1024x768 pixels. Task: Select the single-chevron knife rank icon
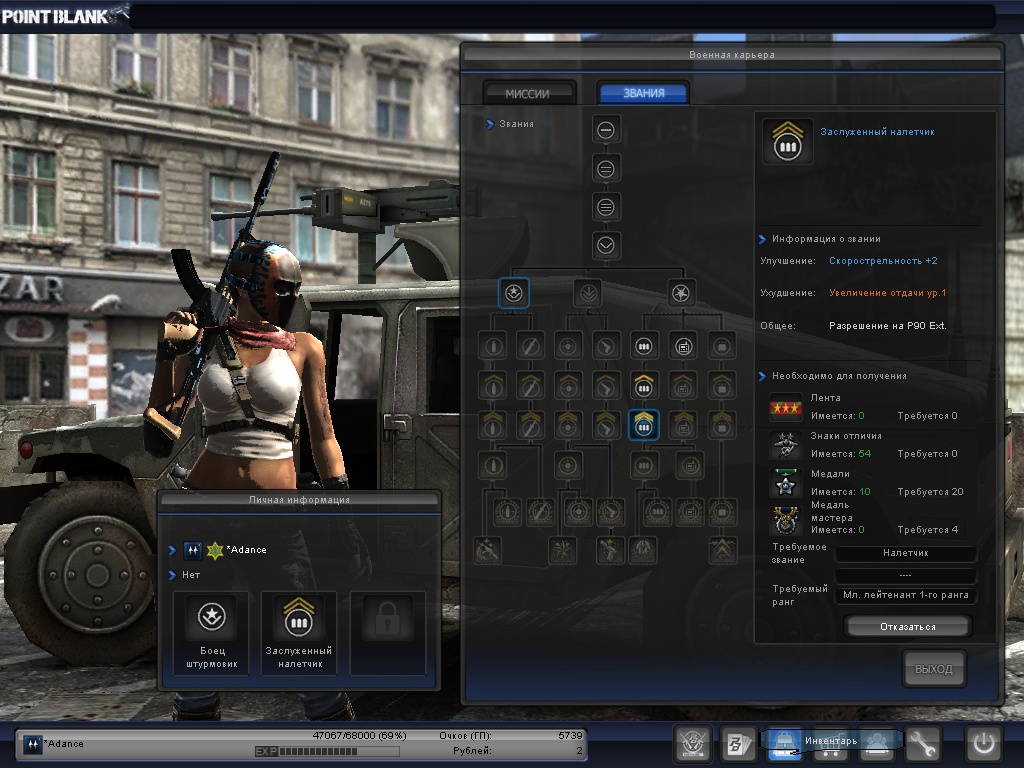click(x=530, y=385)
